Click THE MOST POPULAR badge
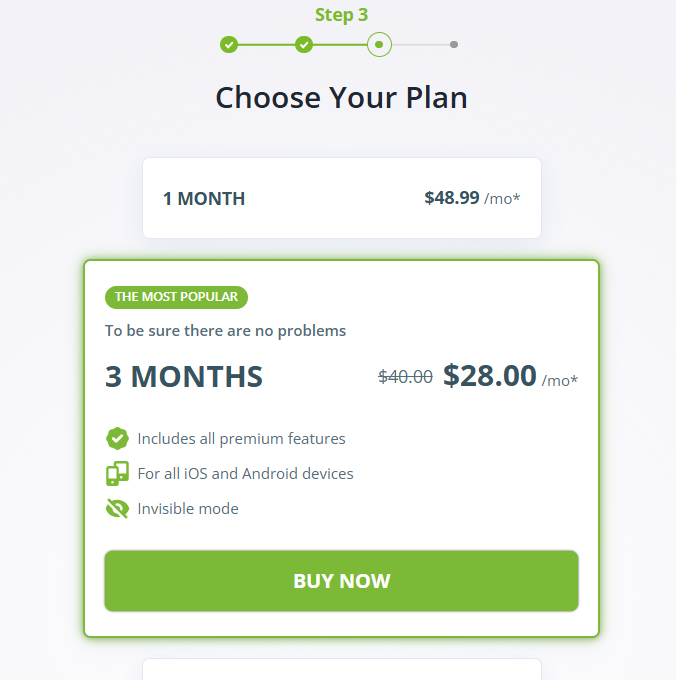 [x=176, y=297]
